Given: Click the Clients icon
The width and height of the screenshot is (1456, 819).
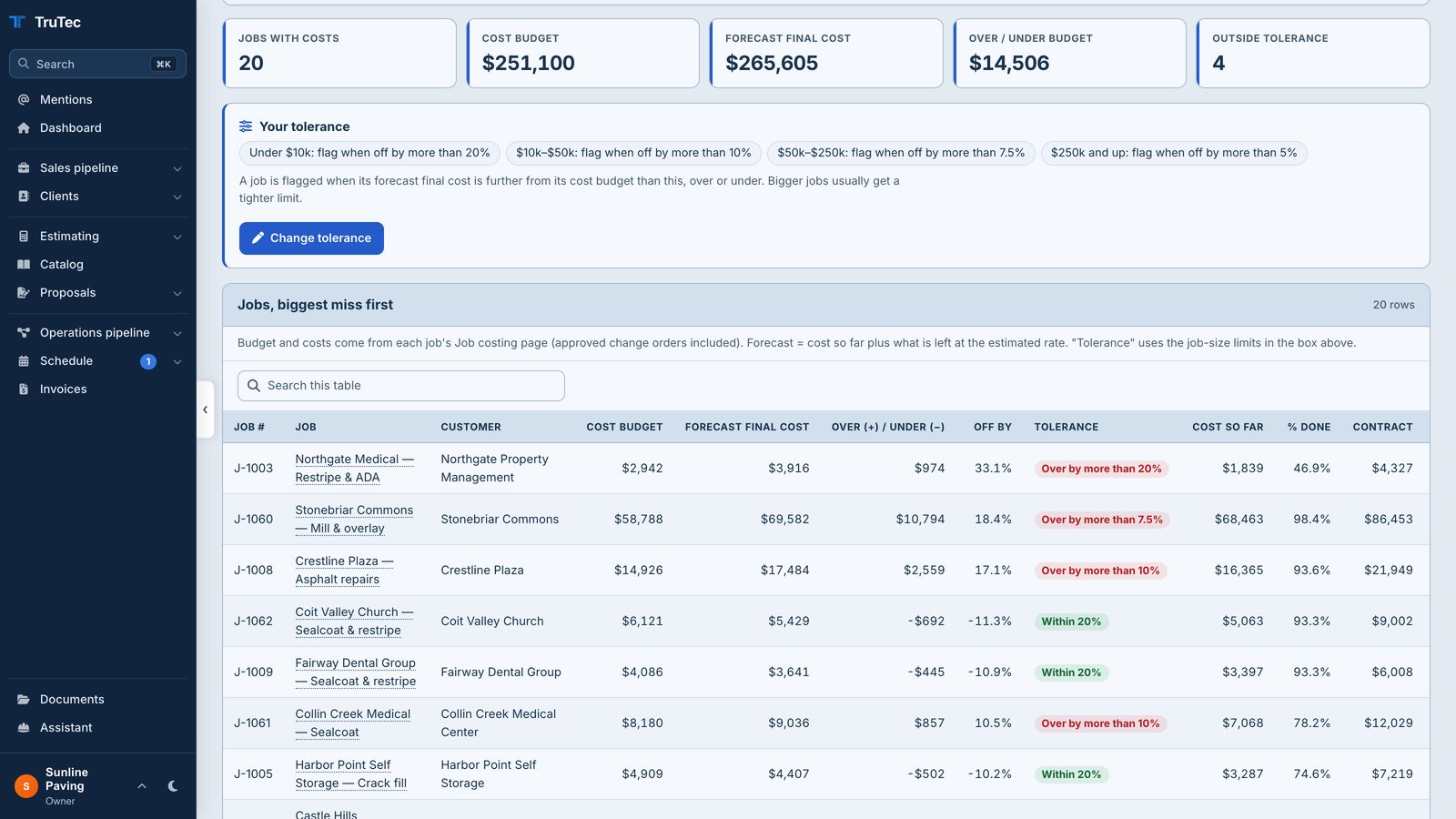Looking at the screenshot, I should point(24,196).
